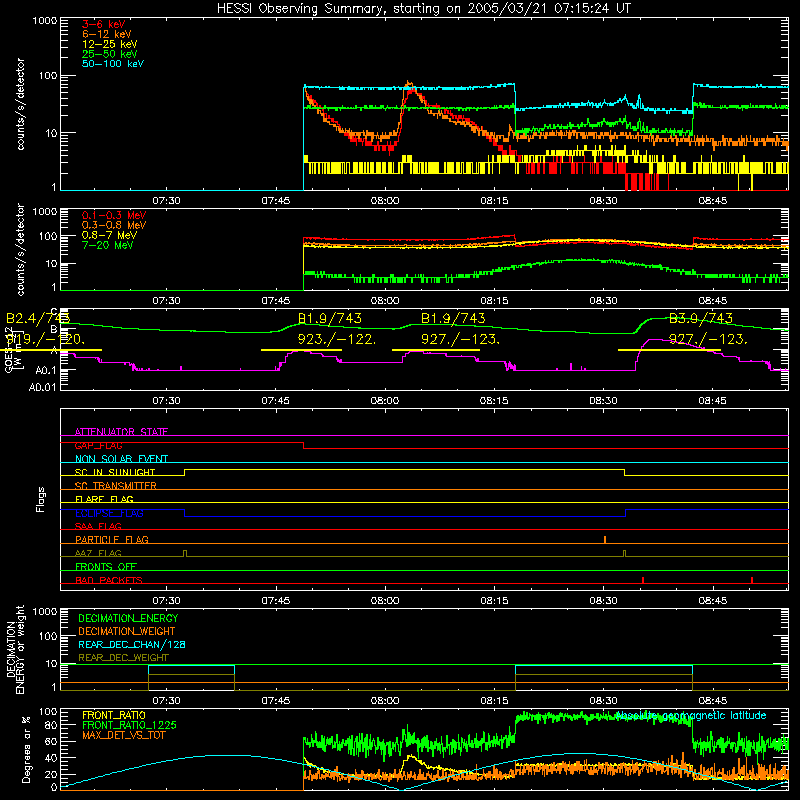Click the BAD_PACKETS flag label
Viewport: 800px width, 800px height.
click(109, 580)
